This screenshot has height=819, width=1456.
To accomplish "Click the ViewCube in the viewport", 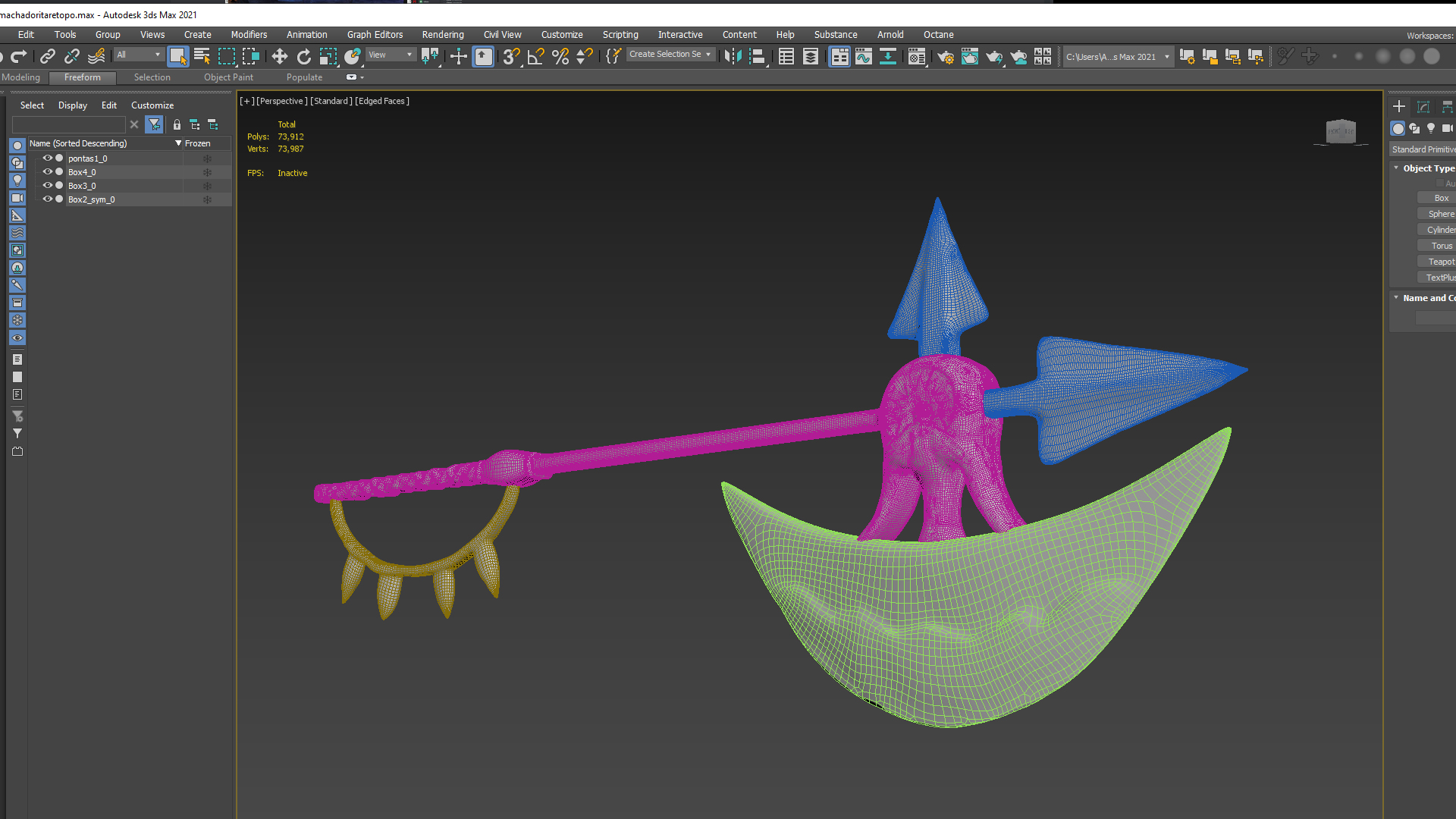I will tap(1341, 131).
